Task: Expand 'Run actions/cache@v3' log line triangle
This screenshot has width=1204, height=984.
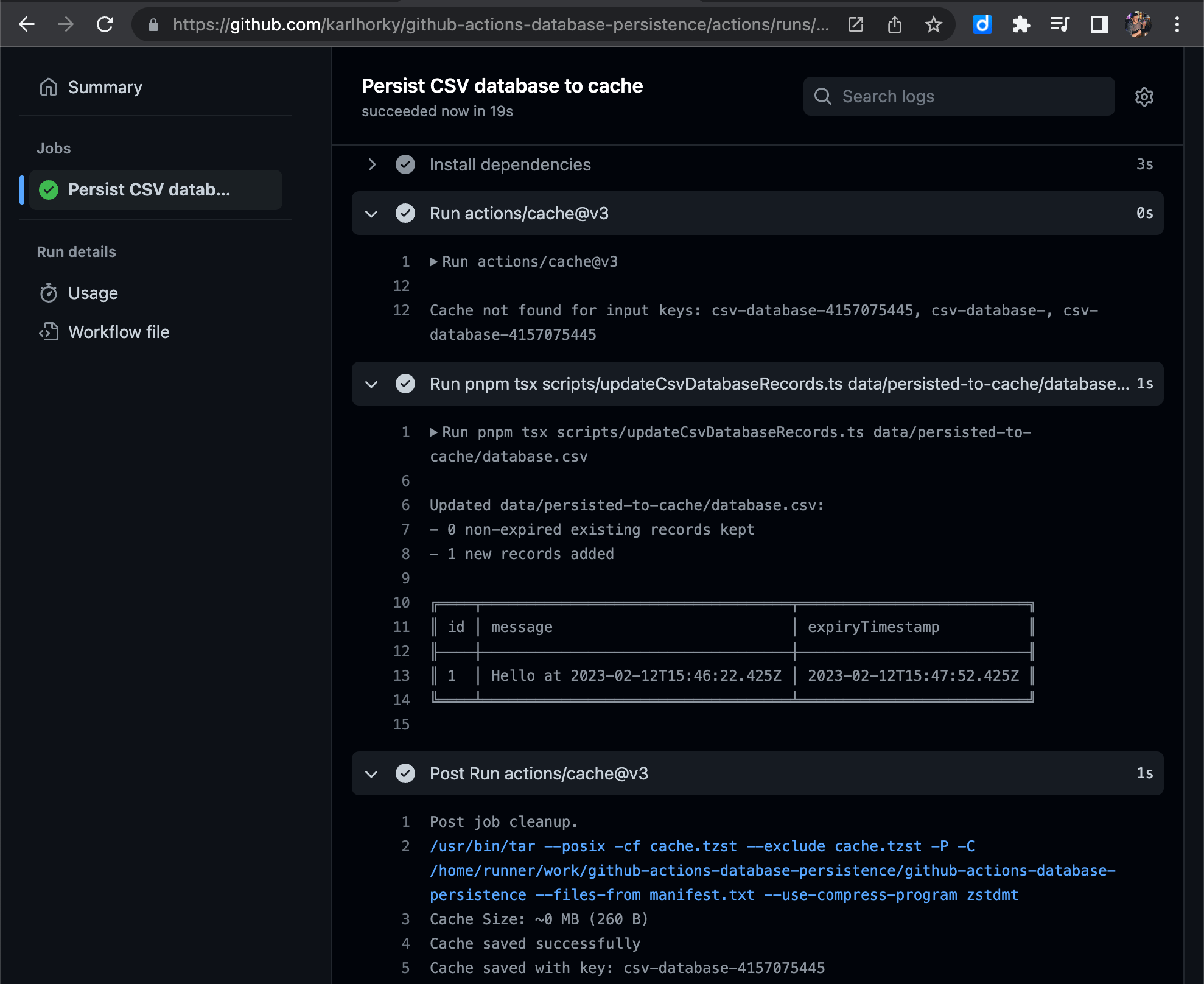Action: pos(433,262)
